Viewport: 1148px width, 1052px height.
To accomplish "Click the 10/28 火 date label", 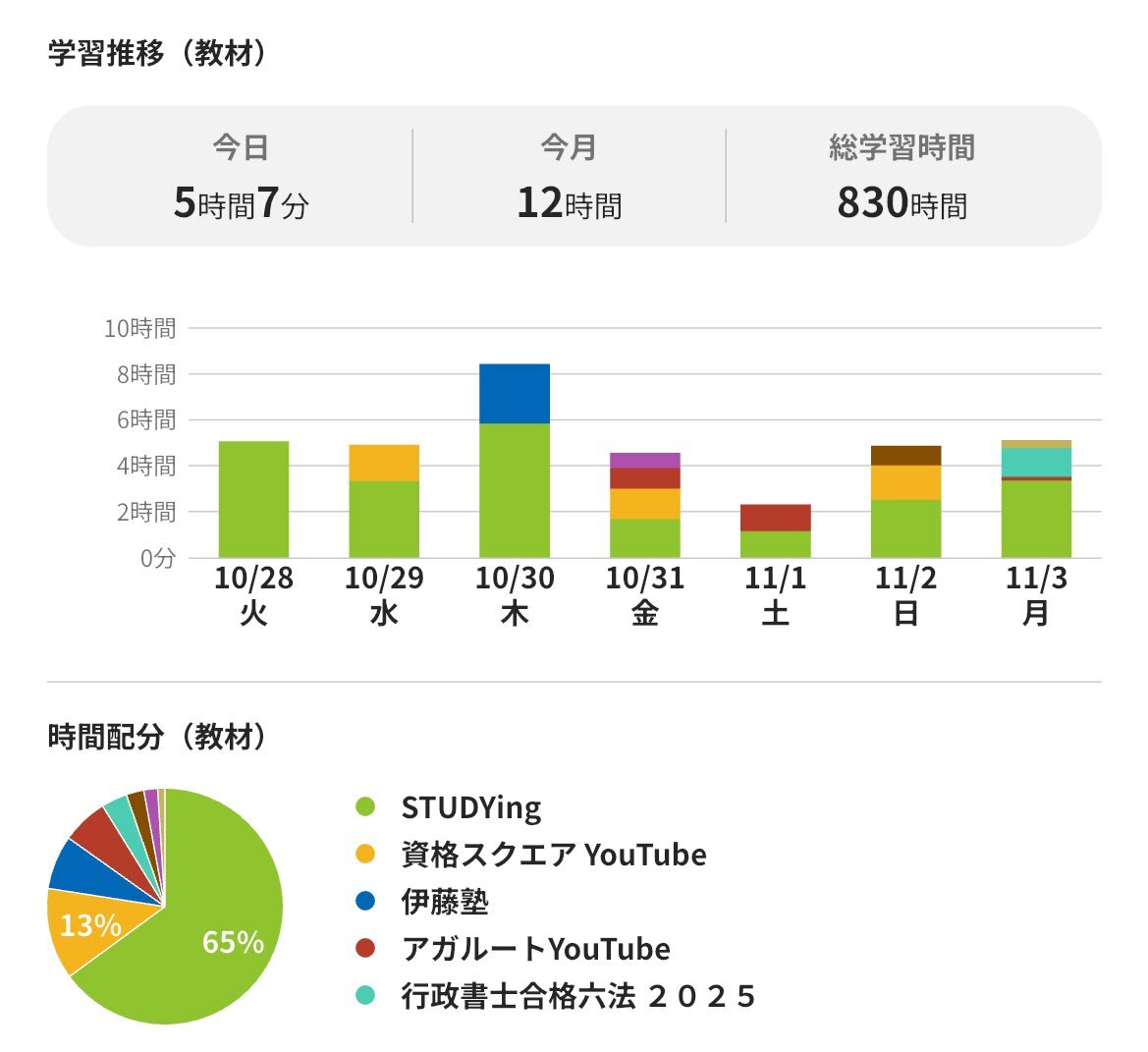I will (253, 595).
